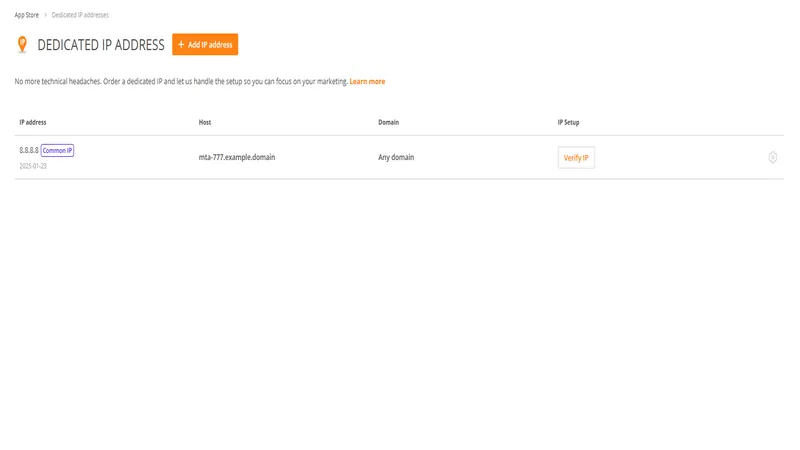Select the Domain column header
This screenshot has height=450, width=800.
(388, 122)
